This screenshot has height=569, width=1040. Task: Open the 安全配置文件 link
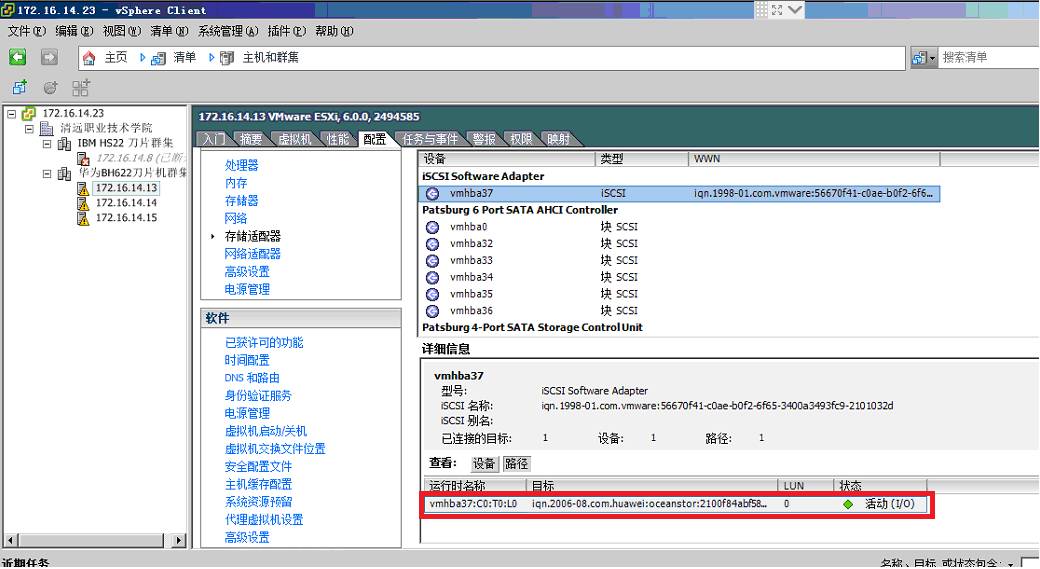[x=258, y=467]
